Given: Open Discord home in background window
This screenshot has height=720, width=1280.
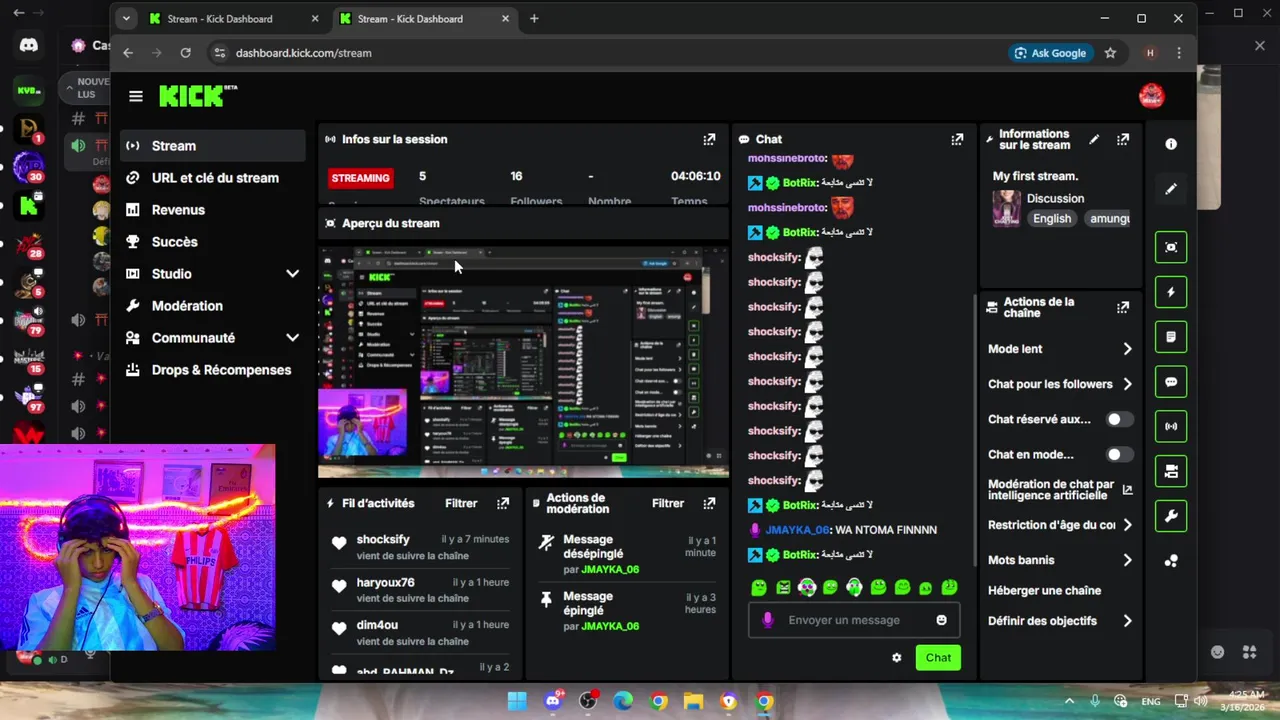Looking at the screenshot, I should coord(28,45).
